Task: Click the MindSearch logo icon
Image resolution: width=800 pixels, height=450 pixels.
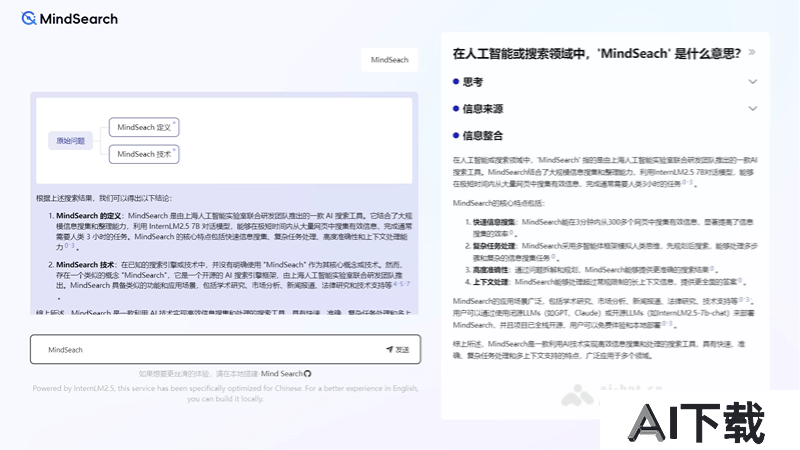Action: (29, 18)
